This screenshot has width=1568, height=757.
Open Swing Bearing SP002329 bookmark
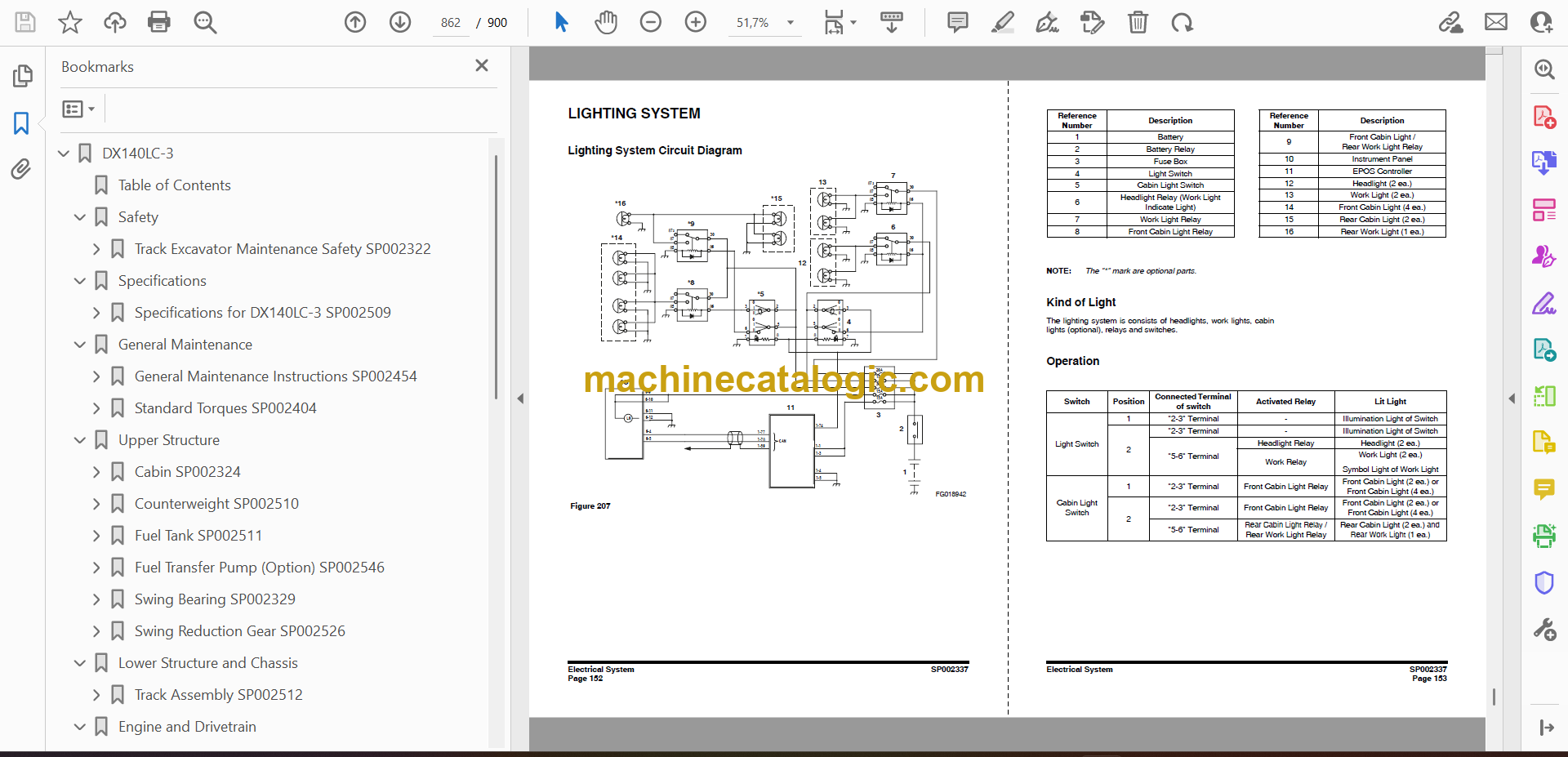215,599
